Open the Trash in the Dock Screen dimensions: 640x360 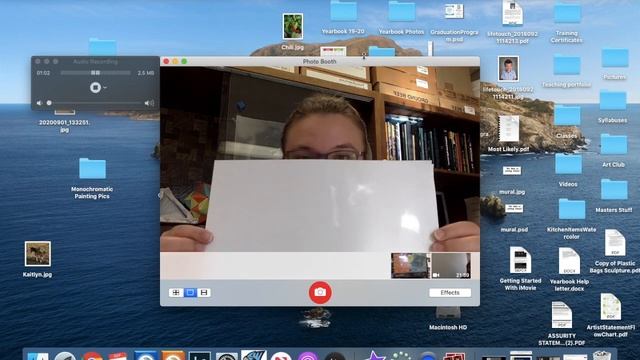point(602,356)
